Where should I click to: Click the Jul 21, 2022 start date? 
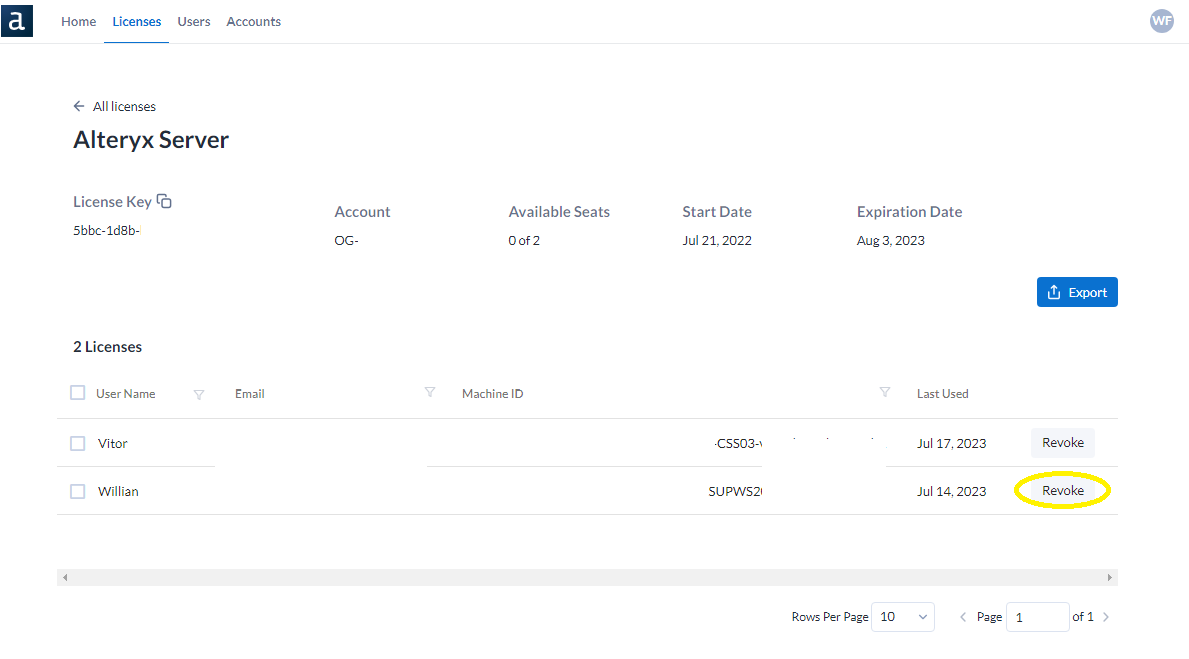pos(717,240)
